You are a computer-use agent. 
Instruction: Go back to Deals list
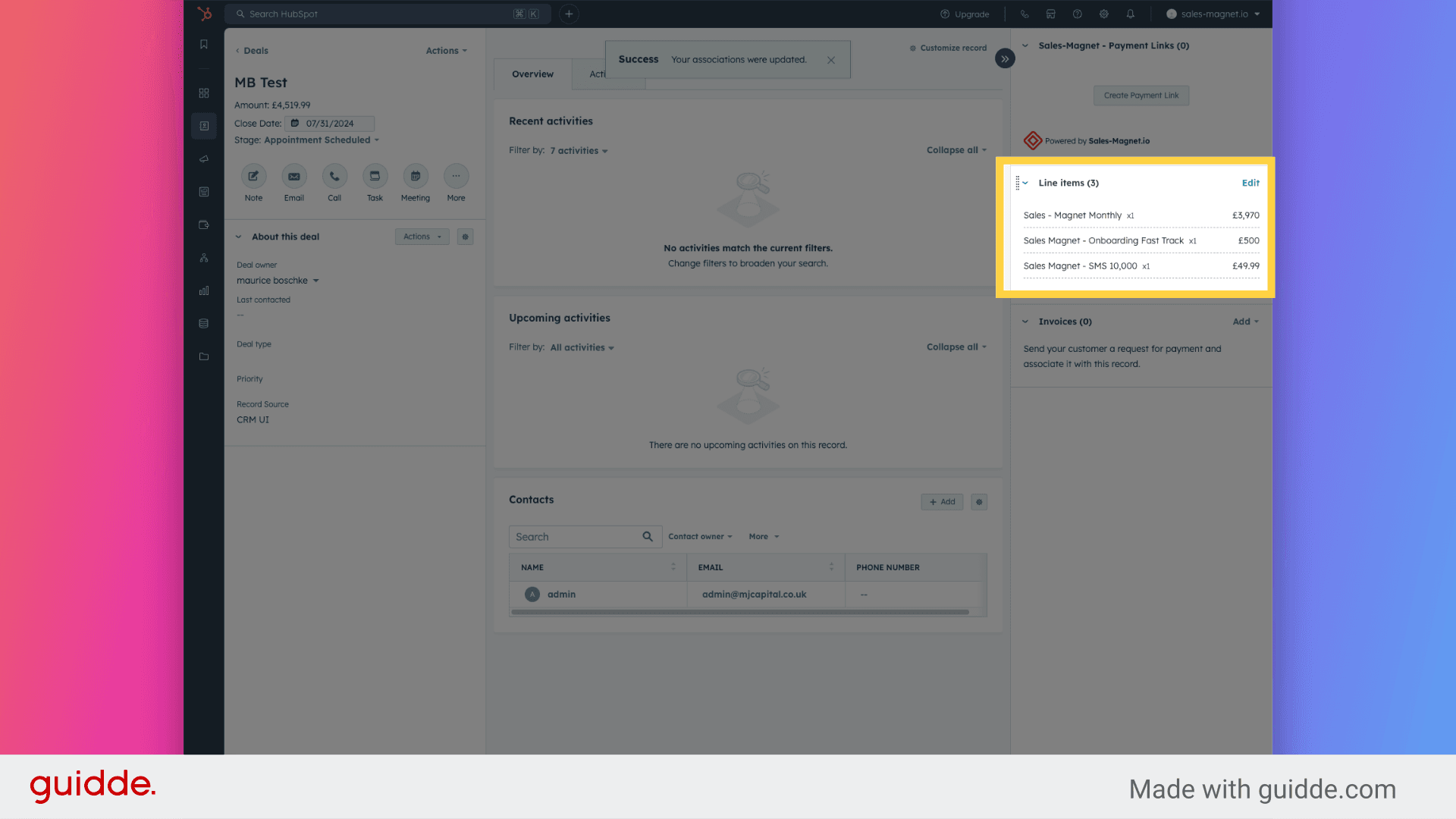[x=252, y=51]
